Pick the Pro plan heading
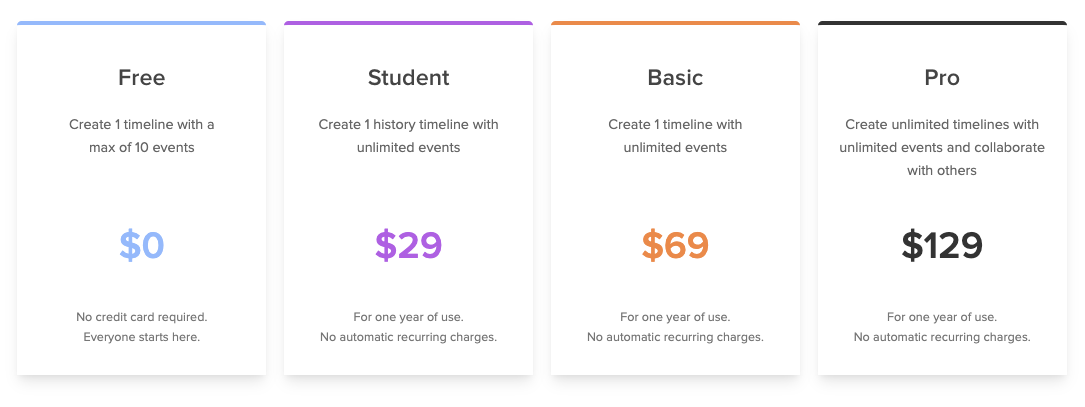 coord(942,77)
